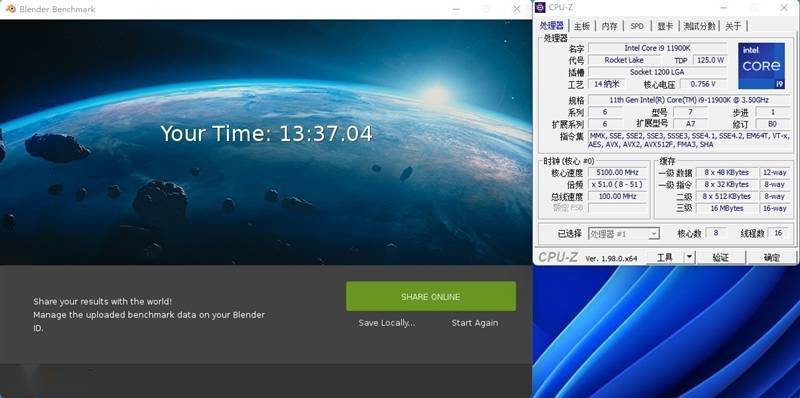Switch to the 内存 tab

(x=610, y=26)
